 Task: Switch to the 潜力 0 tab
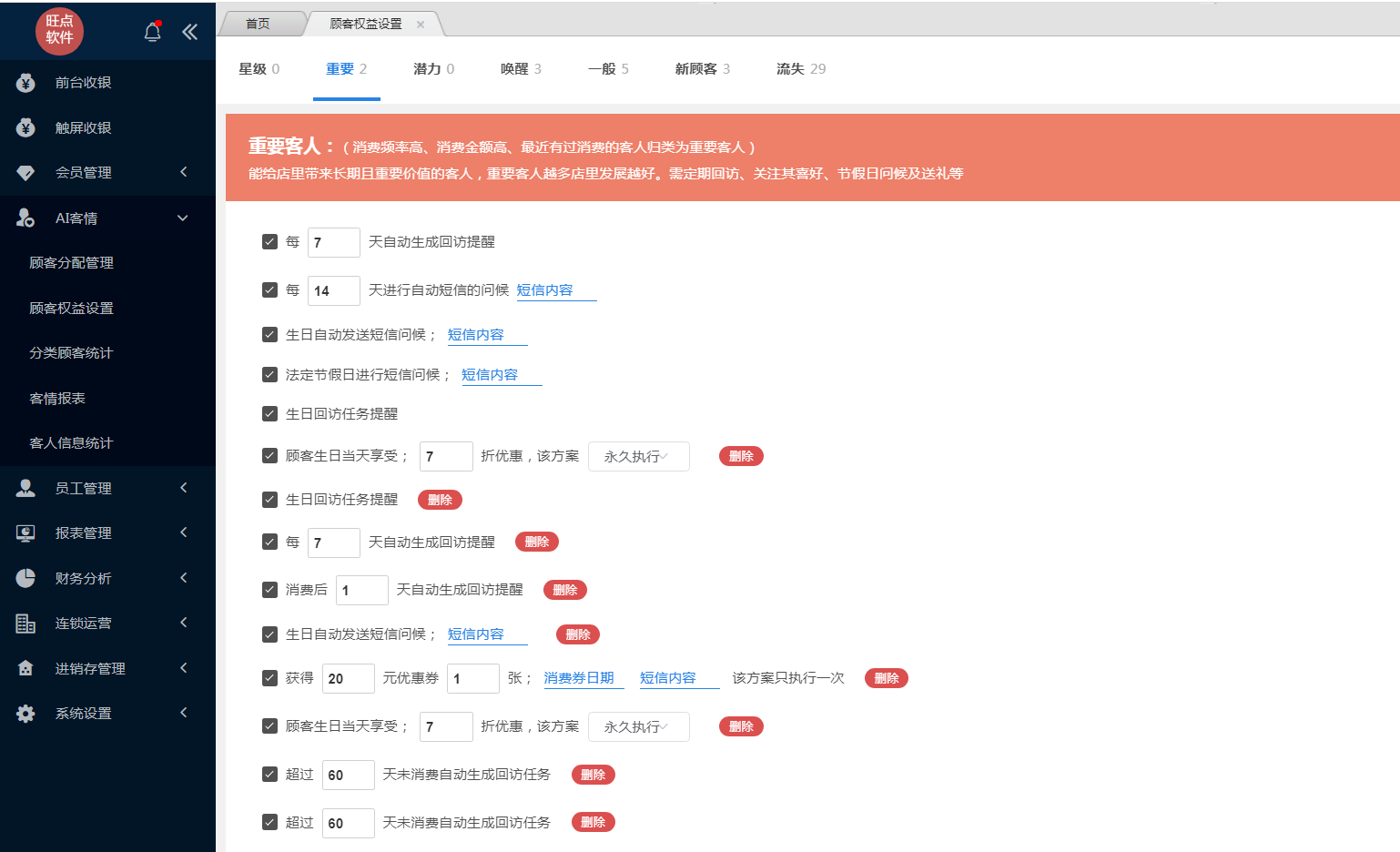[434, 69]
